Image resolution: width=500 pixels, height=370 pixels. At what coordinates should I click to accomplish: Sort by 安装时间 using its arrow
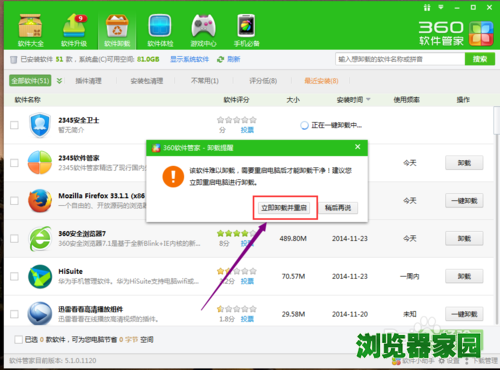click(x=368, y=99)
